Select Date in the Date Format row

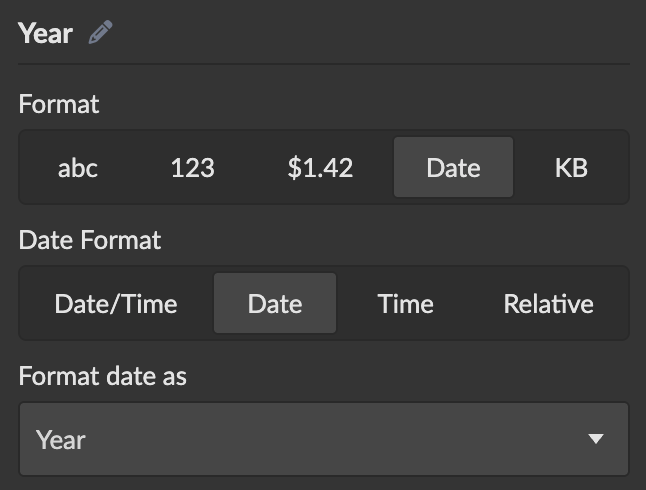275,304
